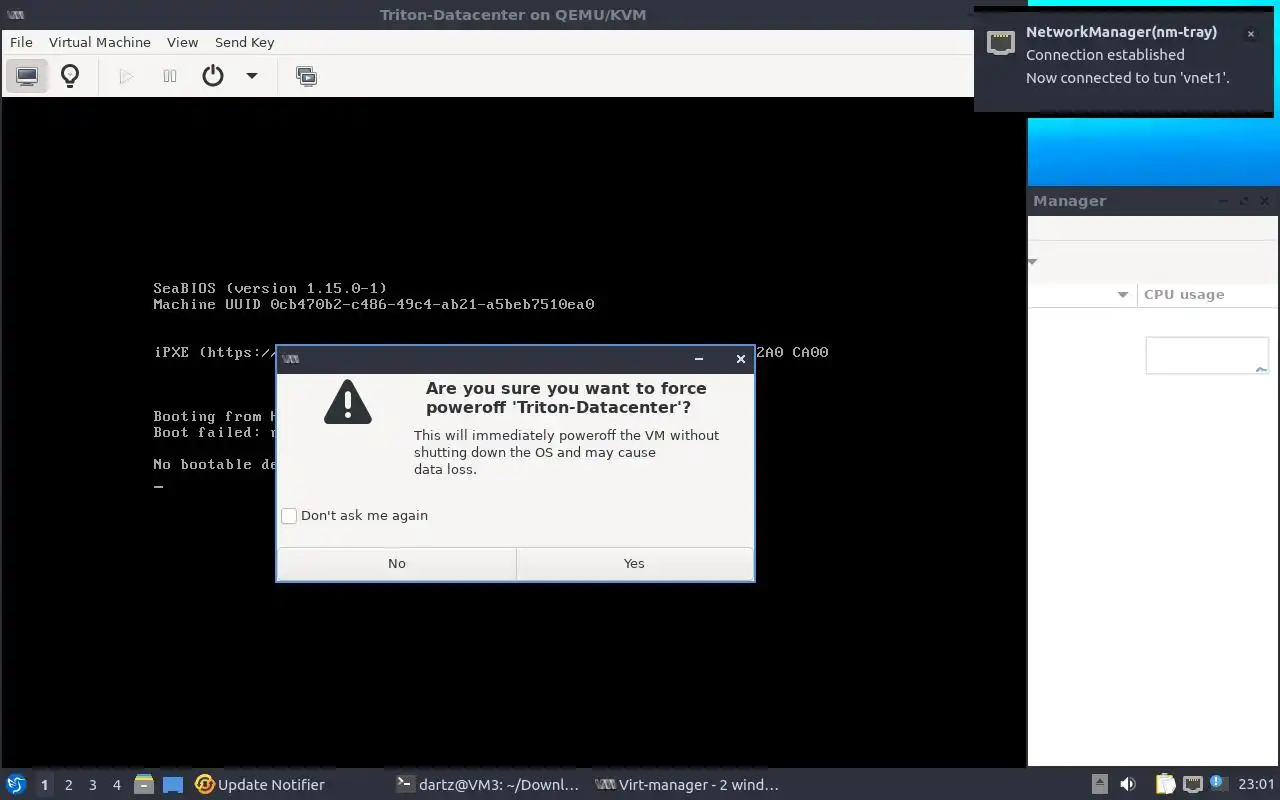Click the Name column sort arrow in Manager

pos(1123,295)
